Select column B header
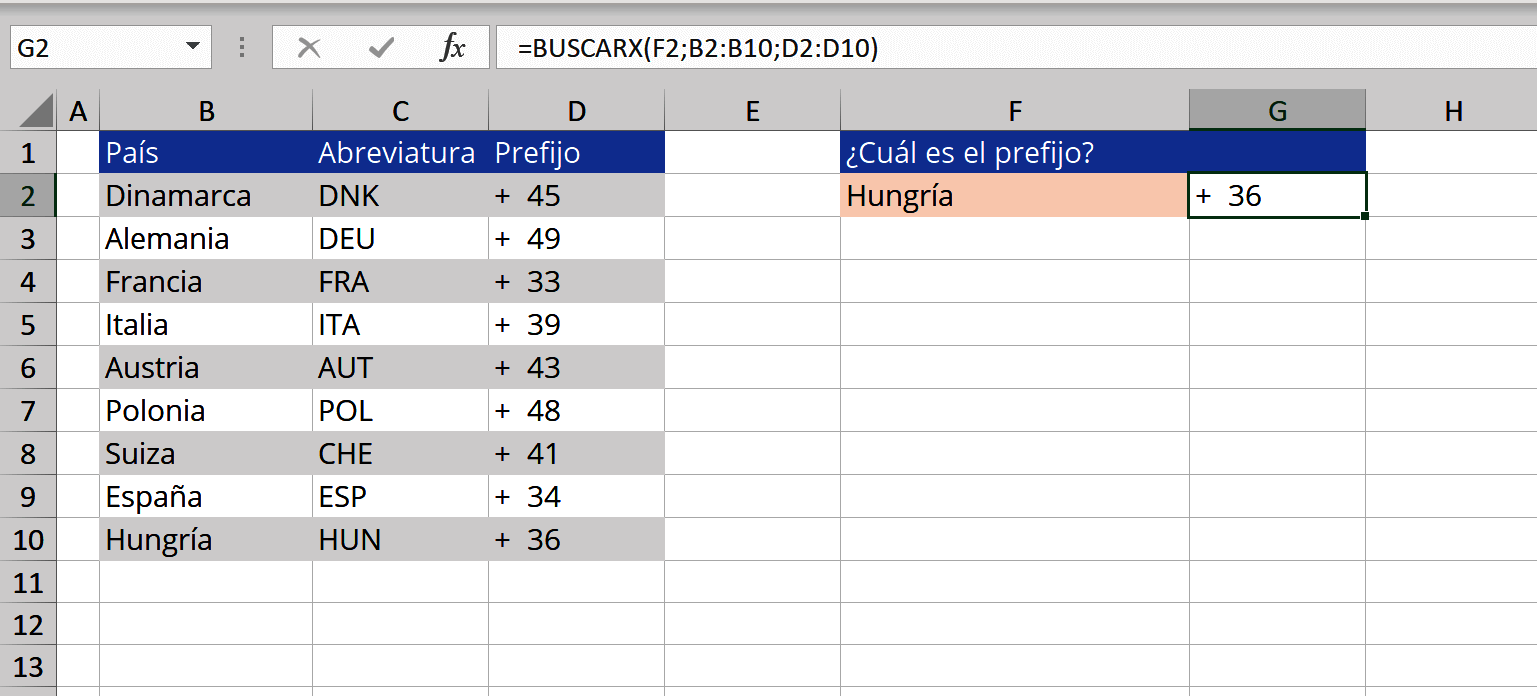 click(x=206, y=111)
